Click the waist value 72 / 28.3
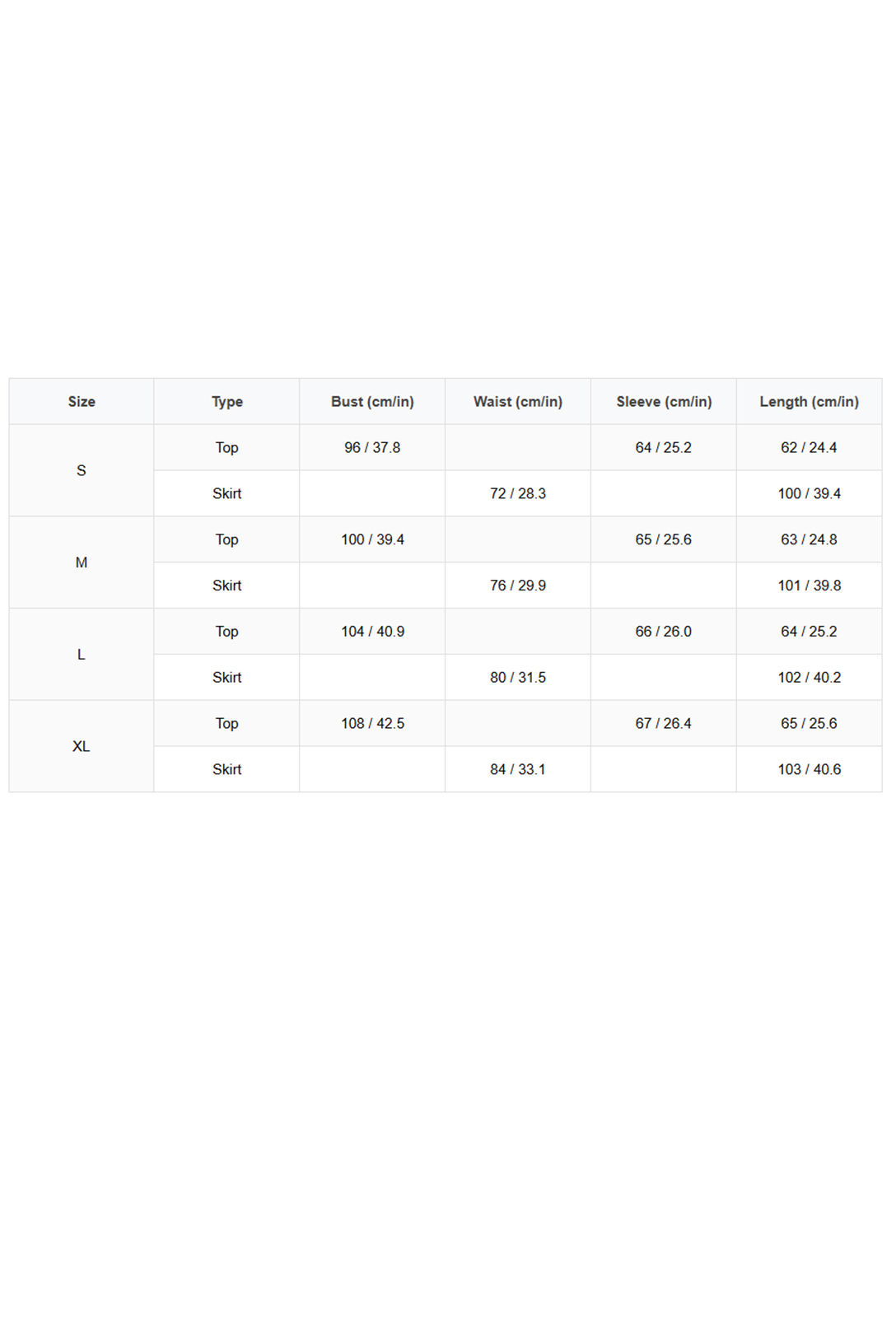Viewport: 896px width, 1344px height. pyautogui.click(x=518, y=493)
